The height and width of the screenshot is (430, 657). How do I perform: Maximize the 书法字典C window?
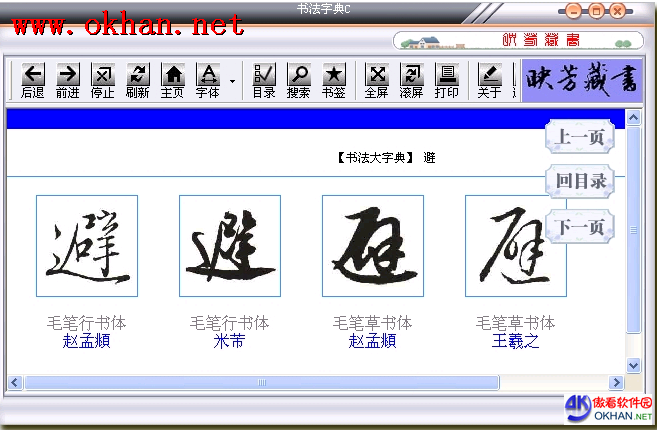[596, 11]
